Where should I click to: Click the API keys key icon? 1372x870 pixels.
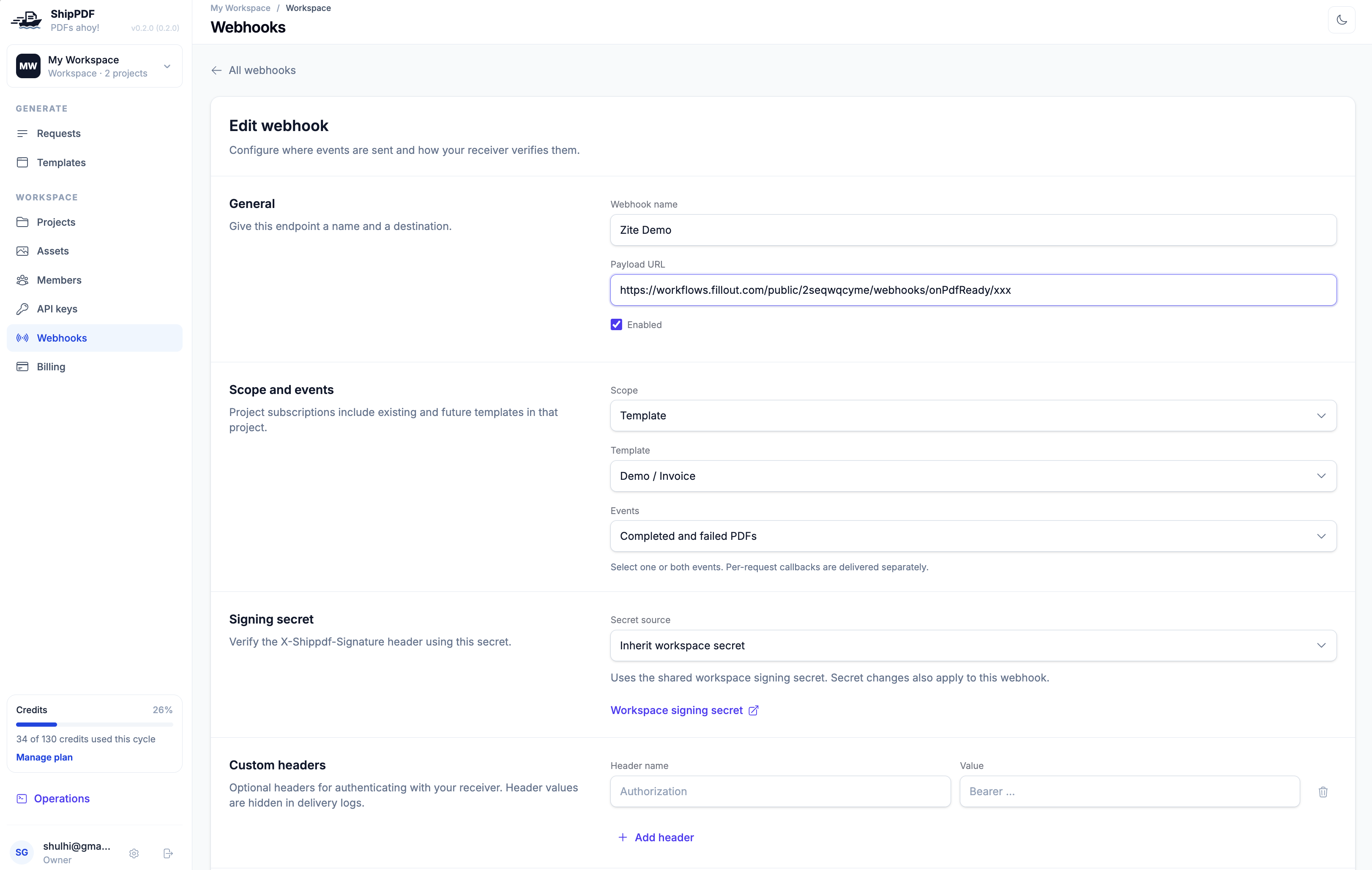click(22, 309)
